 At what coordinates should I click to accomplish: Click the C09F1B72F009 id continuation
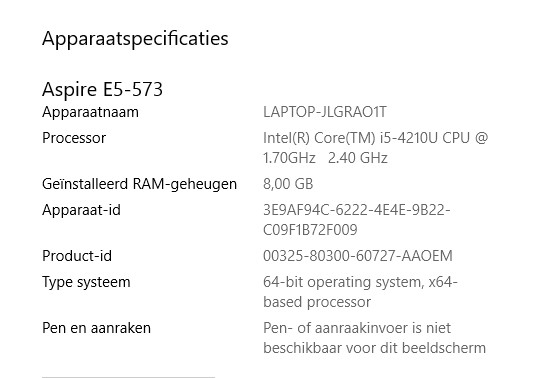pyautogui.click(x=310, y=230)
